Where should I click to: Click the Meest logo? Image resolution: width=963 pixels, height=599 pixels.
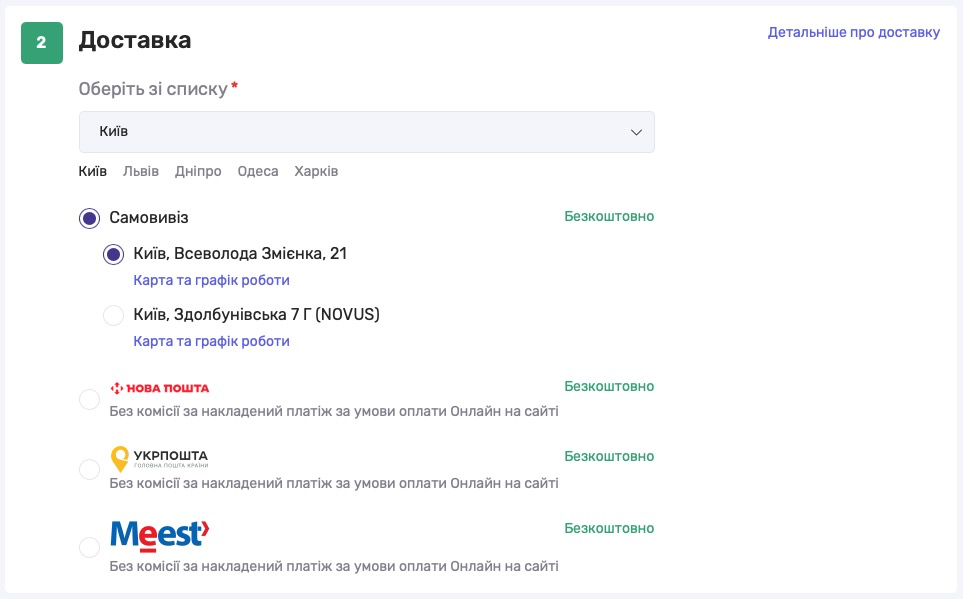pyautogui.click(x=159, y=534)
